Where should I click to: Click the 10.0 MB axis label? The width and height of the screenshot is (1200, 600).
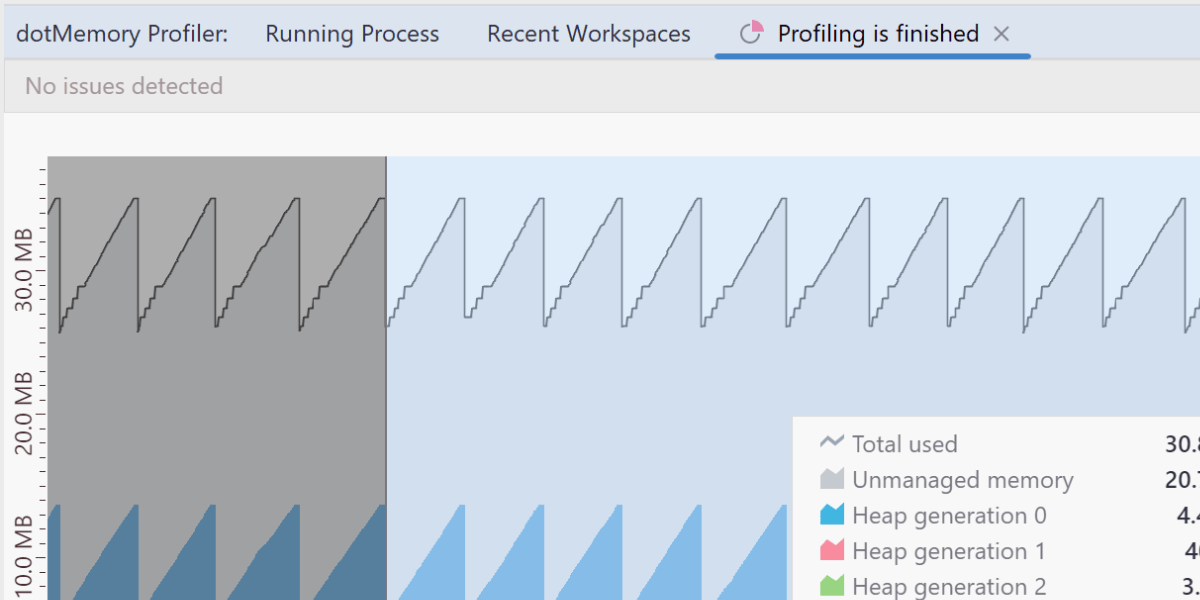point(24,556)
